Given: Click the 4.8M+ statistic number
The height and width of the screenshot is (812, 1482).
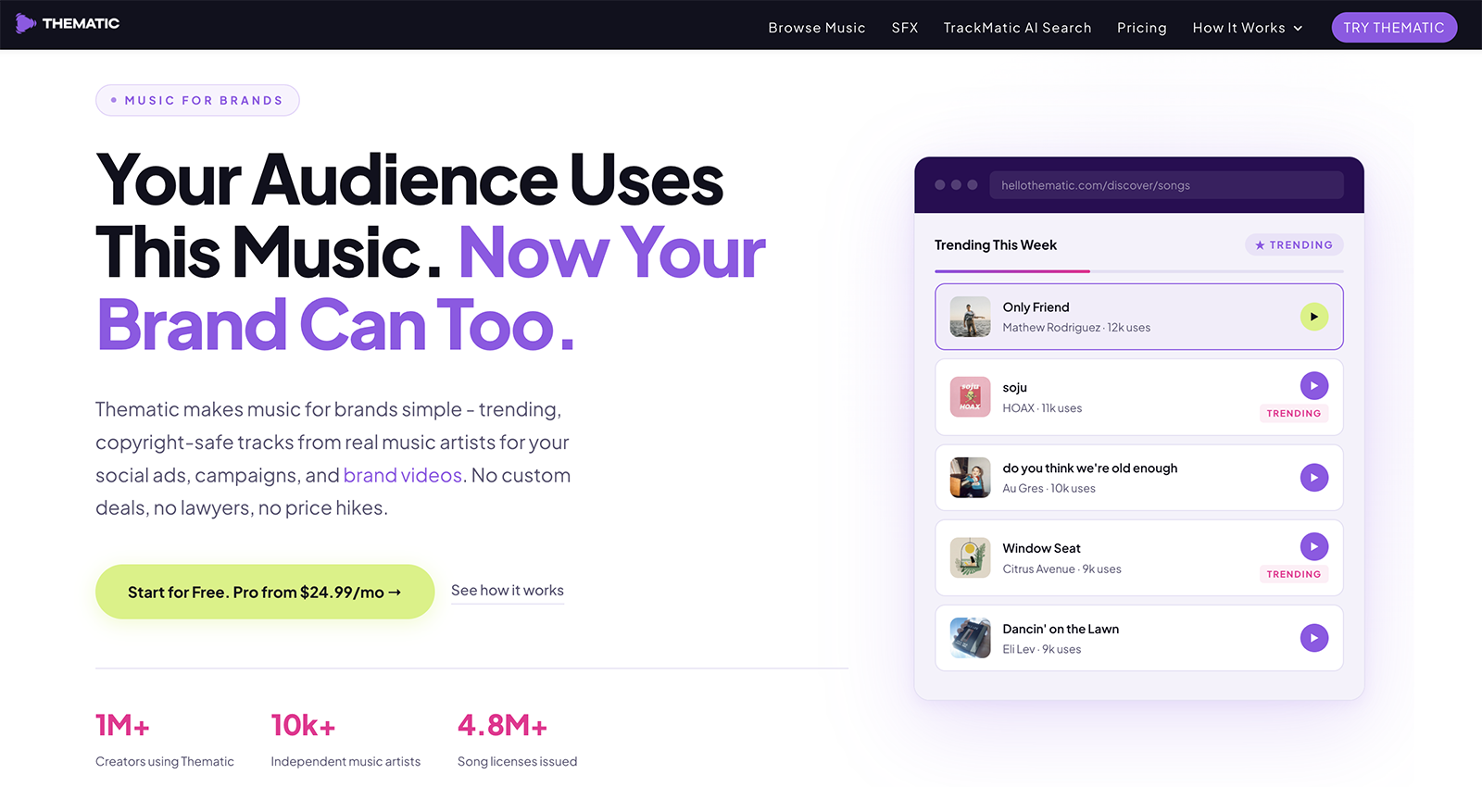Looking at the screenshot, I should pyautogui.click(x=502, y=726).
